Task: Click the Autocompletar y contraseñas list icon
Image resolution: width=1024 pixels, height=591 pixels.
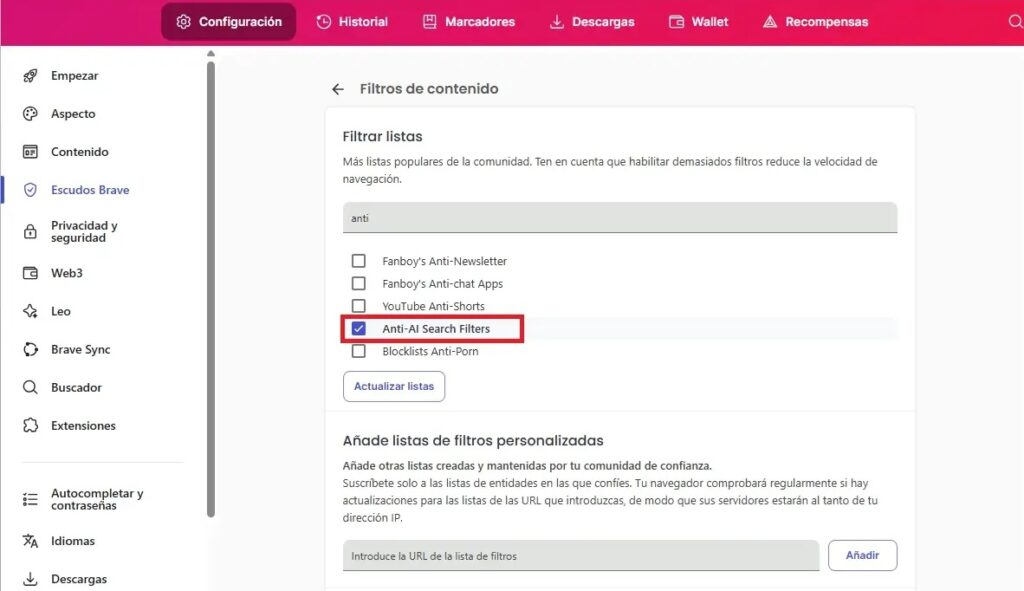Action: [x=30, y=500]
